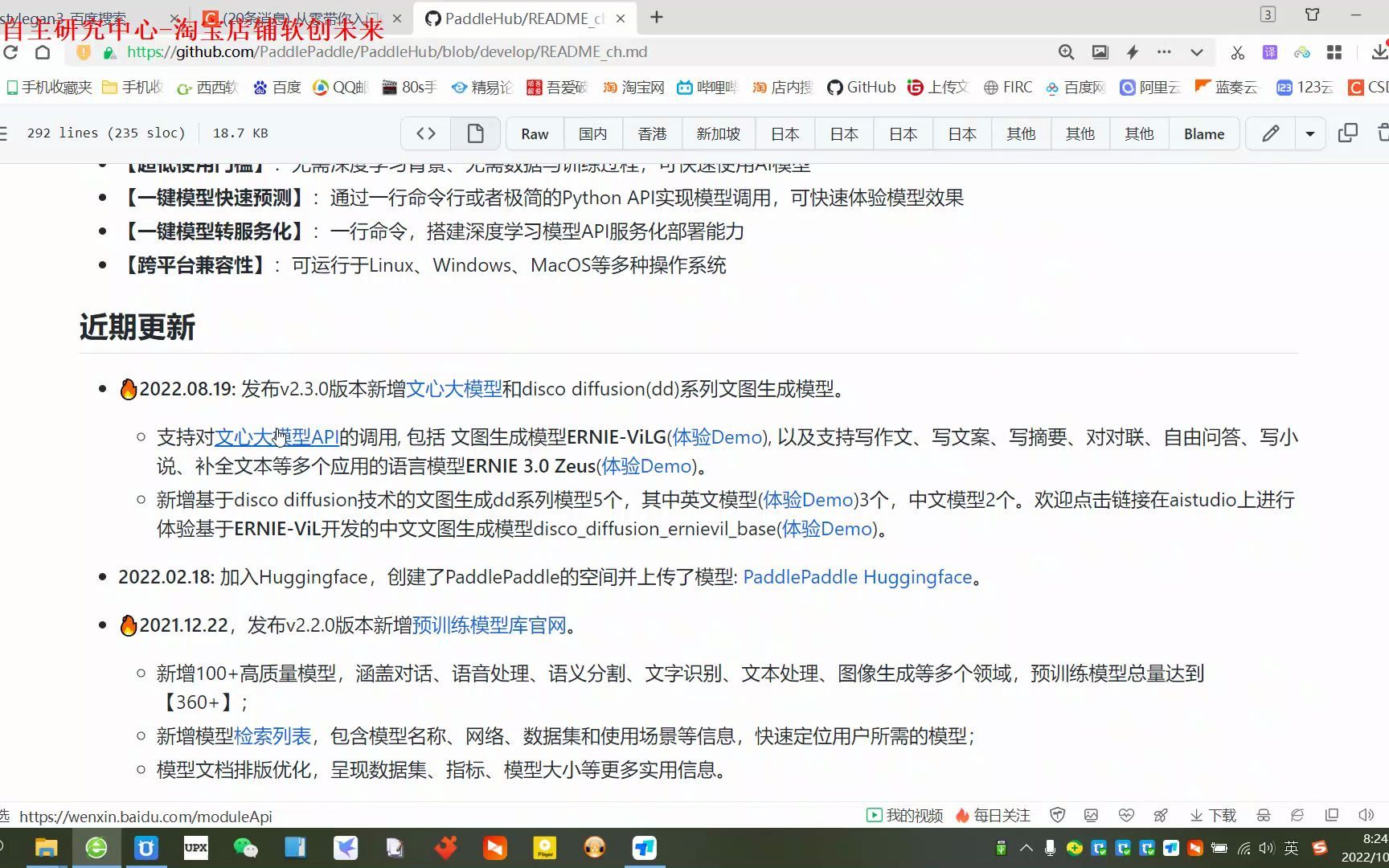Expand the address bar dropdown chevron

[1197, 52]
